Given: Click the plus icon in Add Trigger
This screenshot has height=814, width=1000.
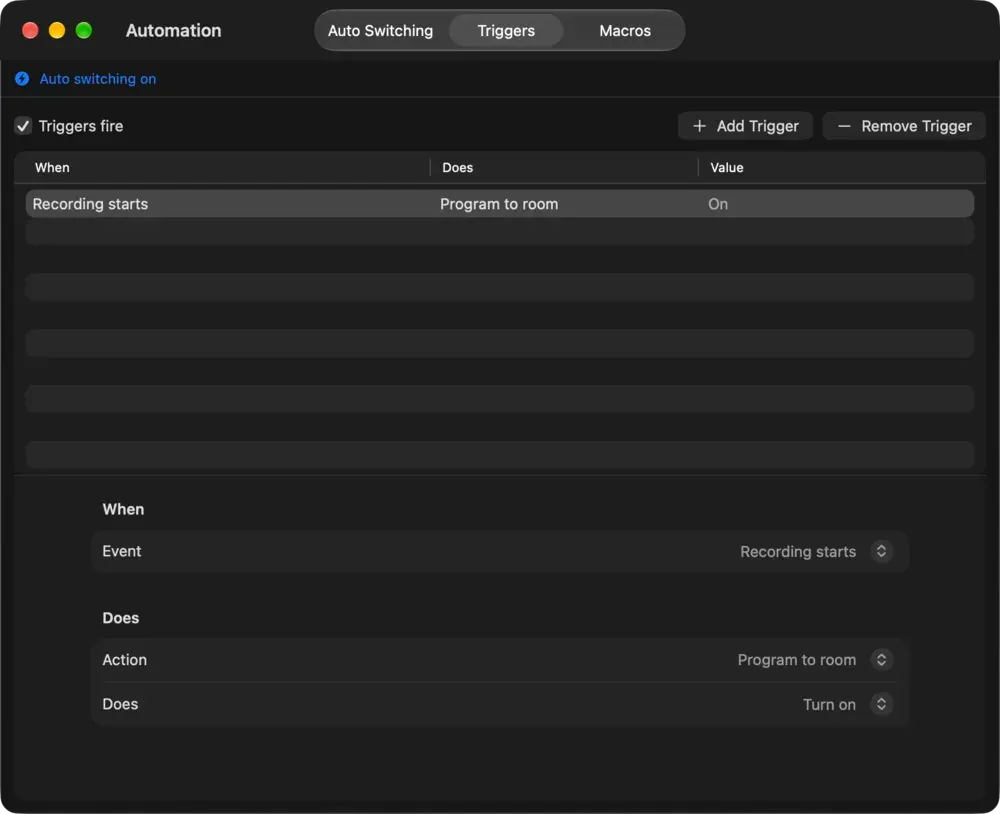Looking at the screenshot, I should (x=699, y=126).
